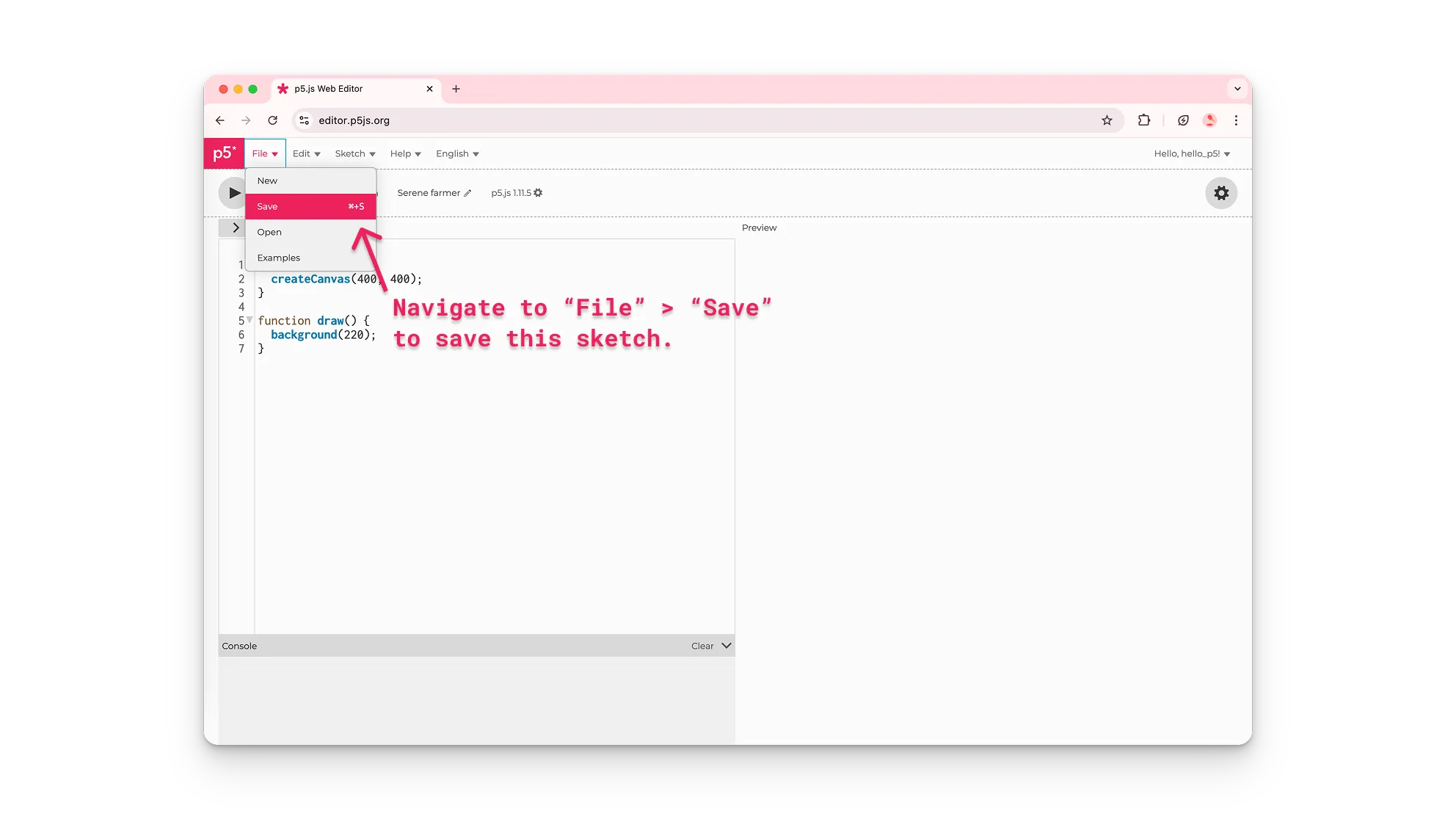Click the profile avatar in the browser toolbar

point(1209,120)
